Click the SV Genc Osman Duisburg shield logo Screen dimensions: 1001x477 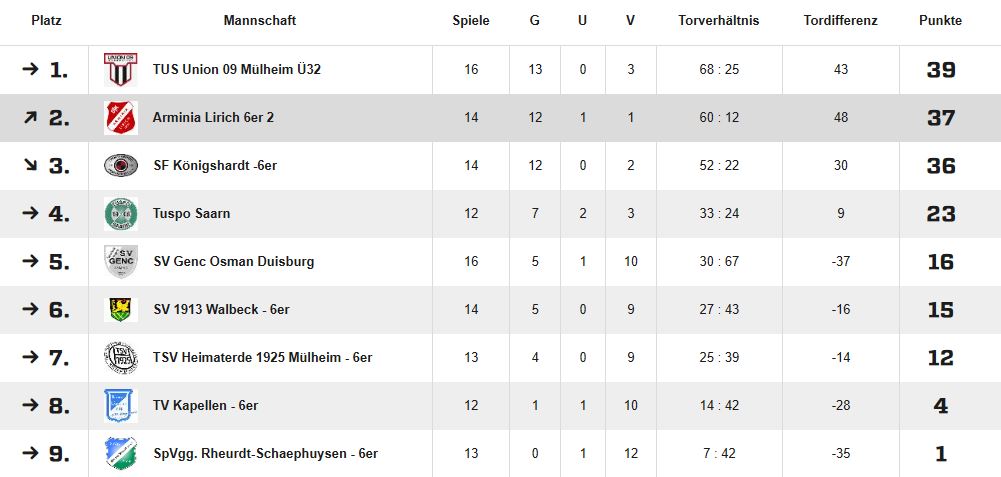tap(121, 262)
